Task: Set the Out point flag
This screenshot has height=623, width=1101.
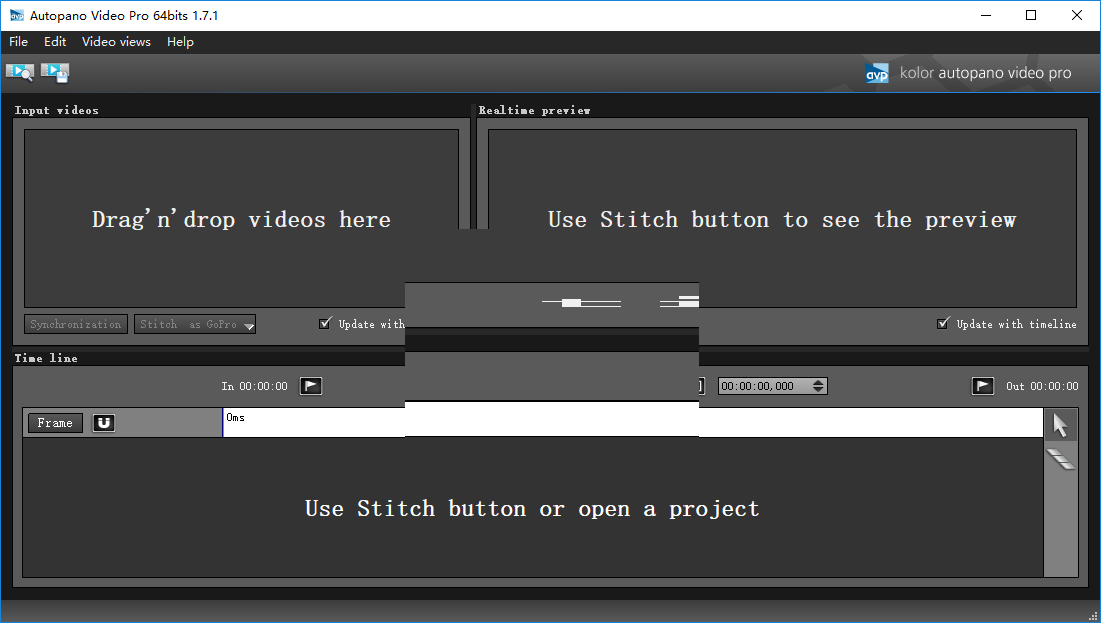Action: pyautogui.click(x=983, y=386)
